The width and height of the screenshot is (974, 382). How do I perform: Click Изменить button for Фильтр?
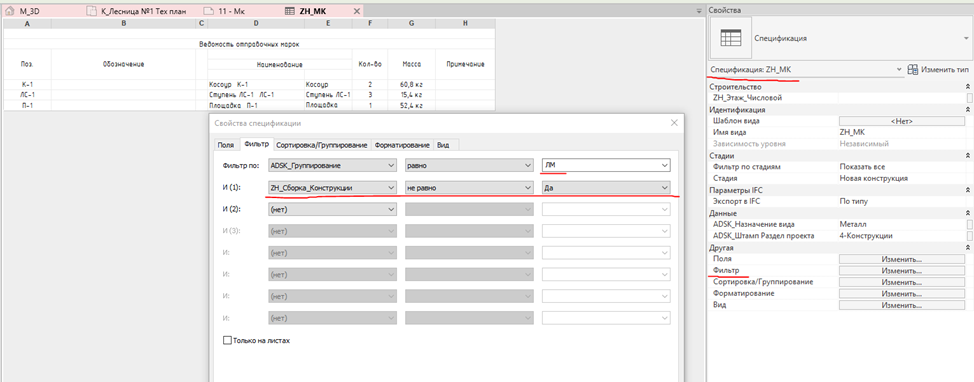pos(901,270)
